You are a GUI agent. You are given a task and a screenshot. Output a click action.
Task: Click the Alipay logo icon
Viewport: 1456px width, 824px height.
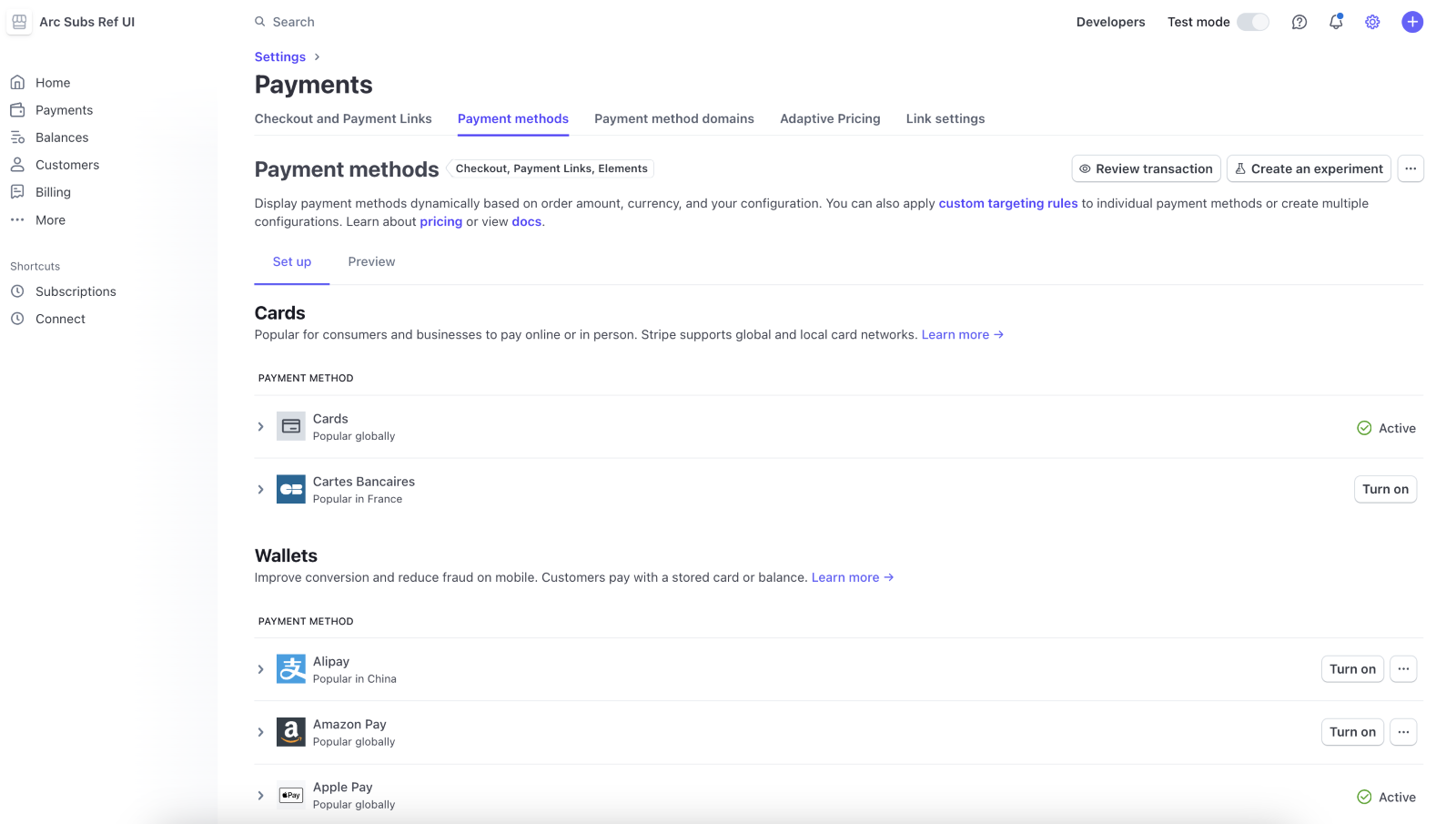[x=291, y=669]
